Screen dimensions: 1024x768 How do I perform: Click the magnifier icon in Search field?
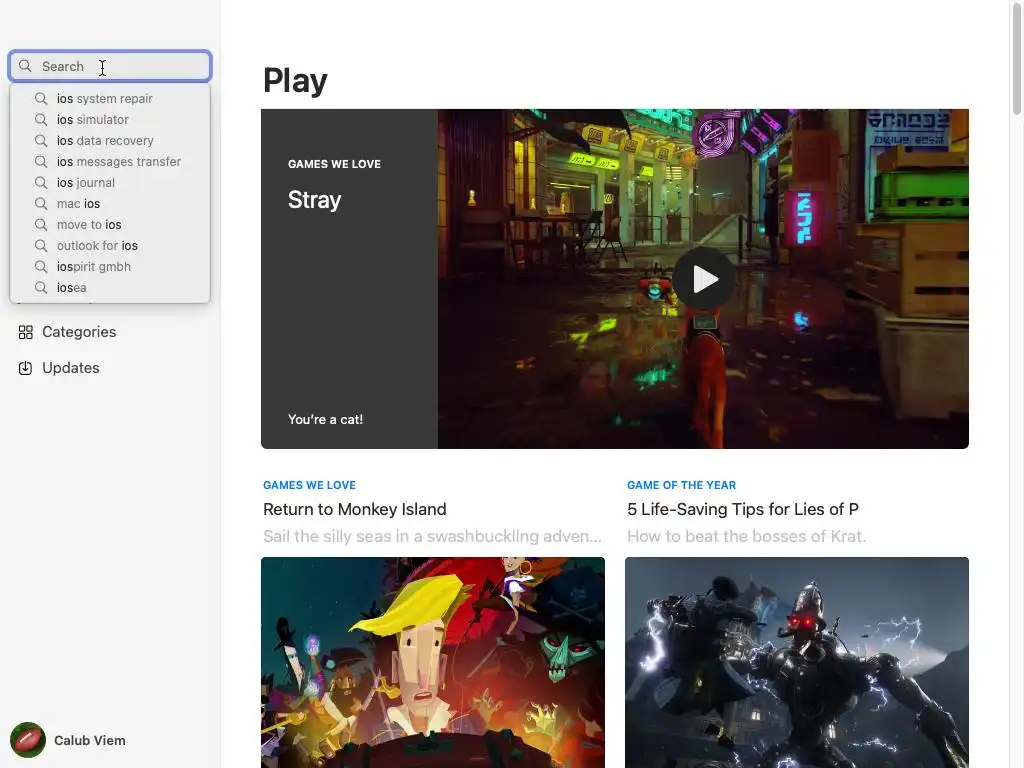pyautogui.click(x=25, y=66)
